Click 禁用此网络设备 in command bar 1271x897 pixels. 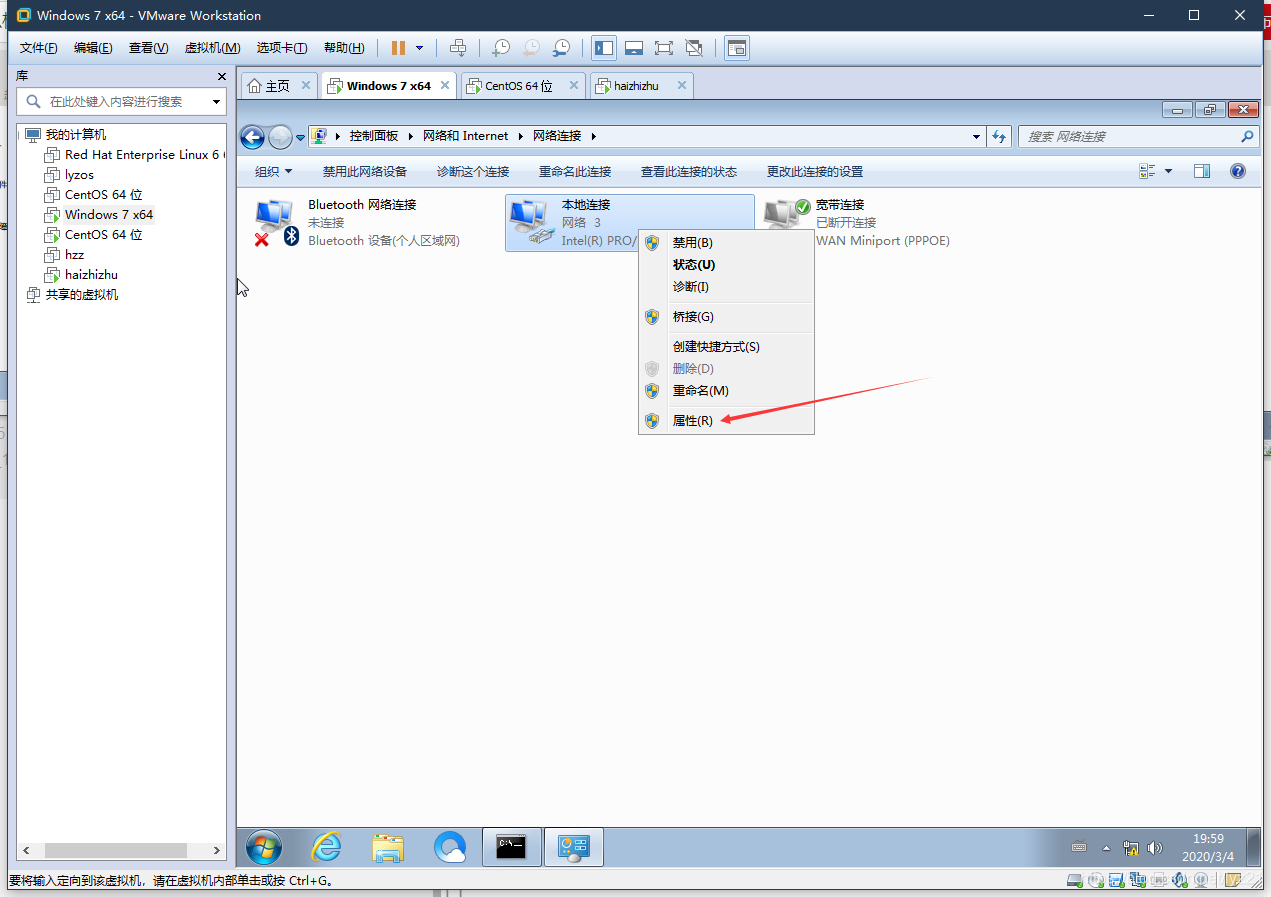365,172
